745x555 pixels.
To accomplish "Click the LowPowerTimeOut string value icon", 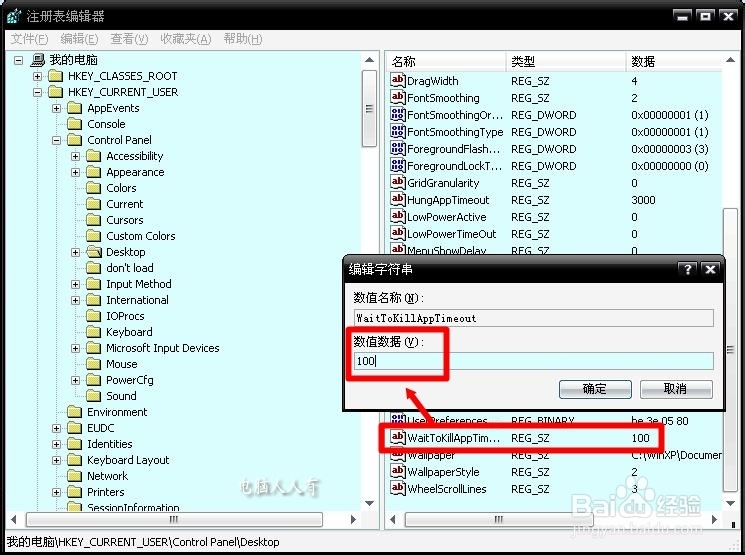I will [x=398, y=233].
